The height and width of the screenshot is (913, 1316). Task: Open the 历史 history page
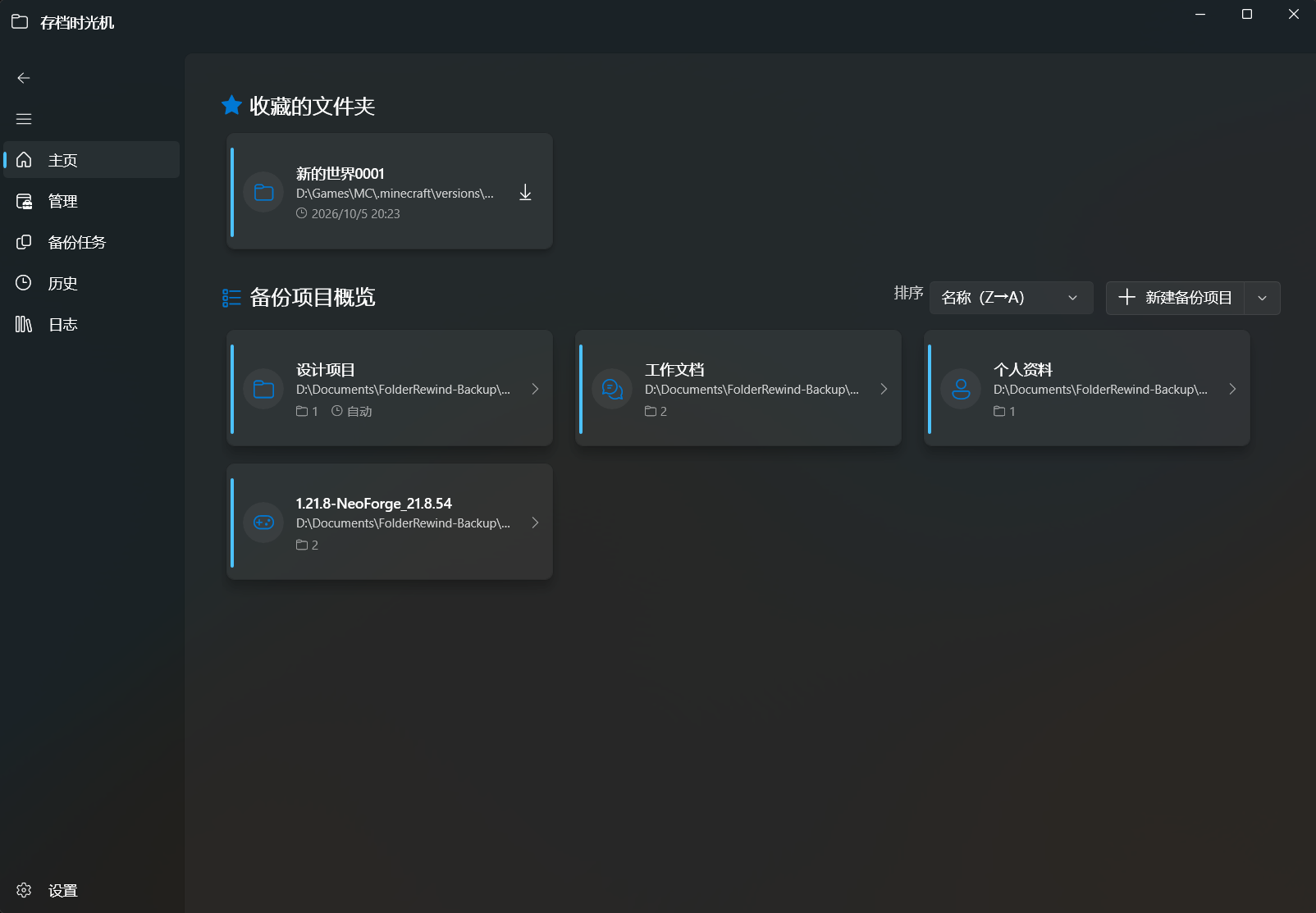[x=92, y=283]
